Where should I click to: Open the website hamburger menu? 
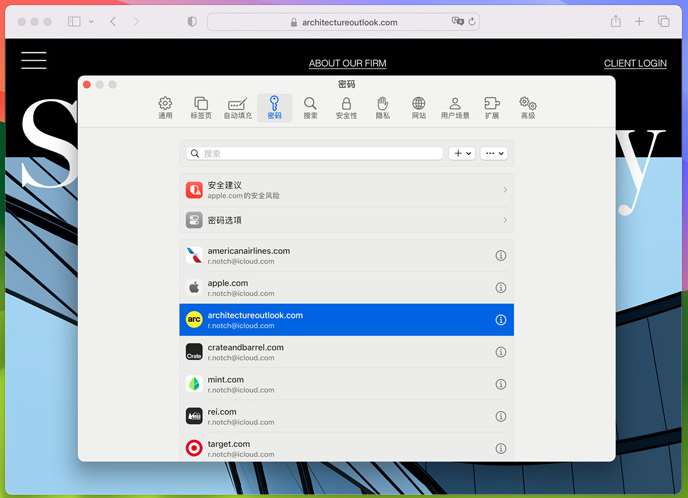[34, 60]
